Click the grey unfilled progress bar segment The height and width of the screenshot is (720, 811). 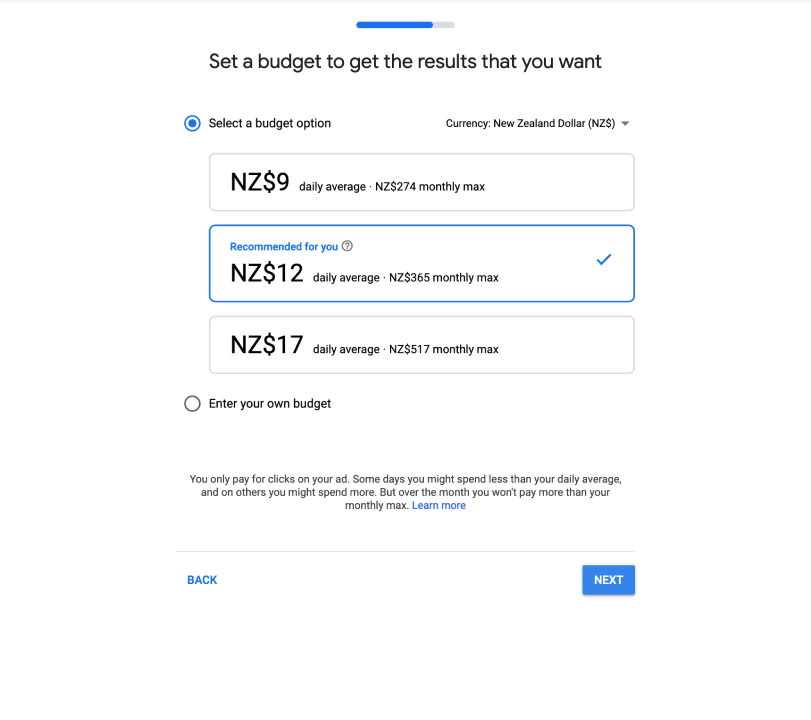[444, 25]
